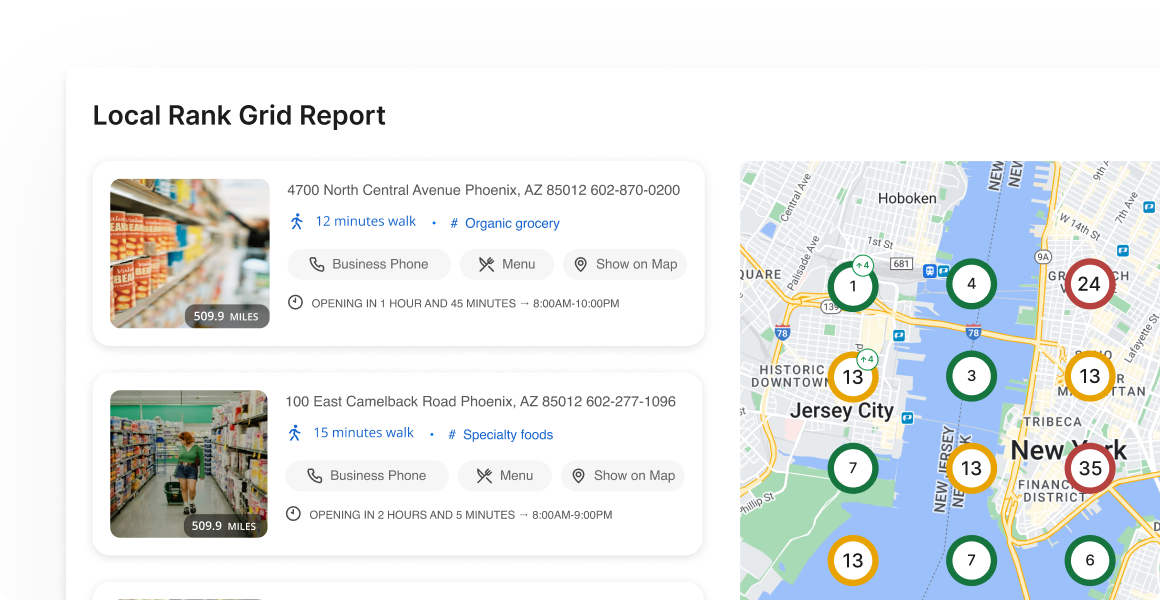Click the +4 badge on the Historic Downtown 13 marker

866,360
